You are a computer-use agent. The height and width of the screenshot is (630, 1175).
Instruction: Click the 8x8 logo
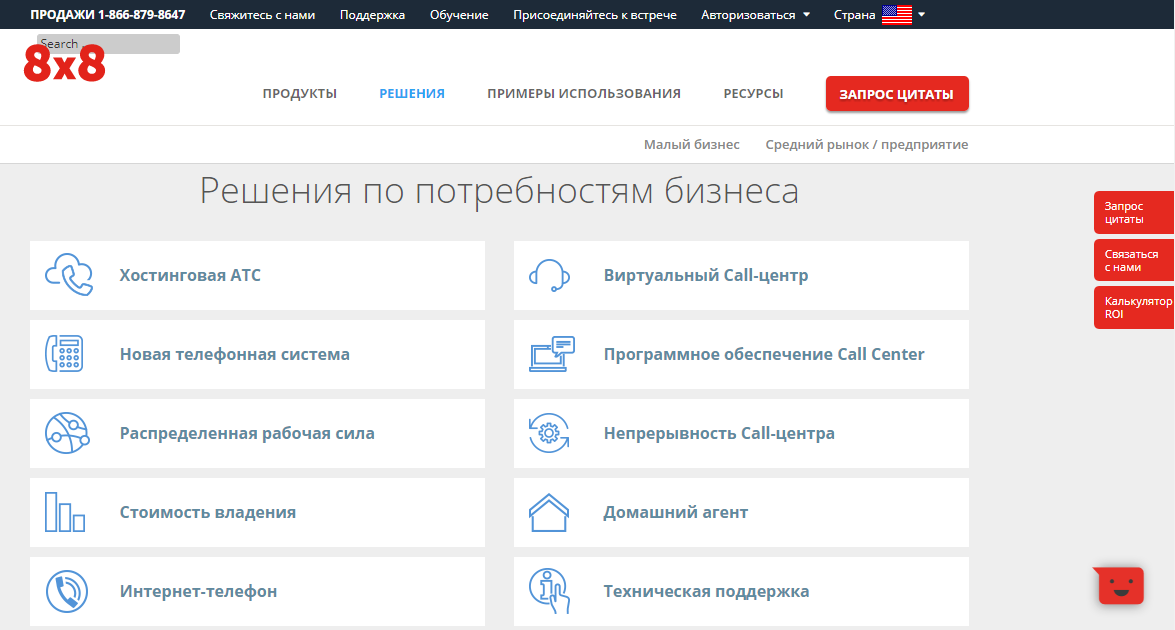(x=64, y=64)
